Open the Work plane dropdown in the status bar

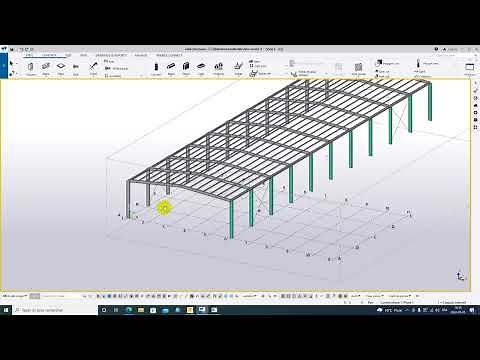tap(15, 296)
